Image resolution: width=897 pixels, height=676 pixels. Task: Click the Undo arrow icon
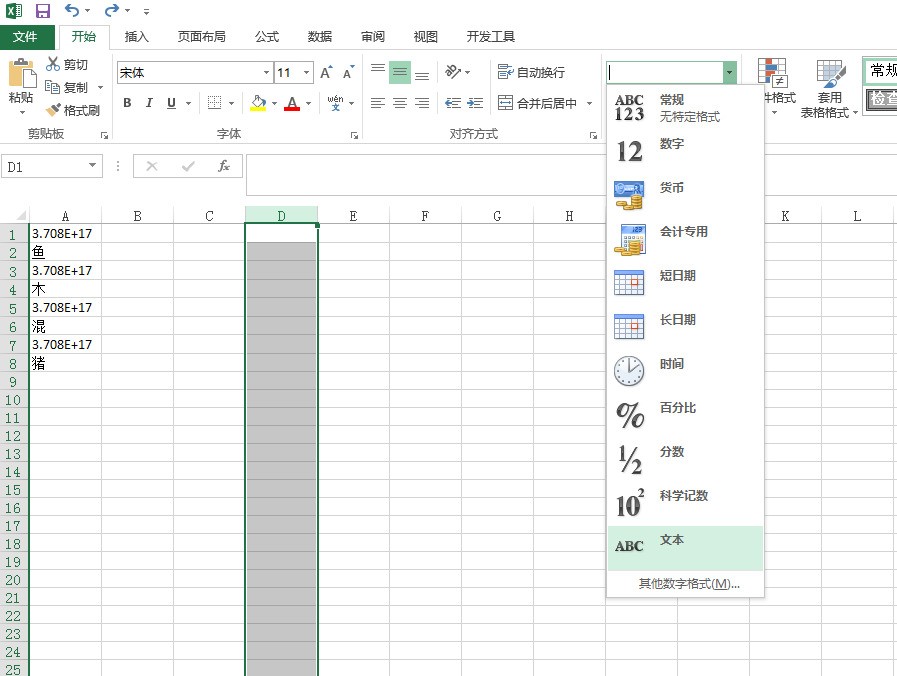(71, 11)
